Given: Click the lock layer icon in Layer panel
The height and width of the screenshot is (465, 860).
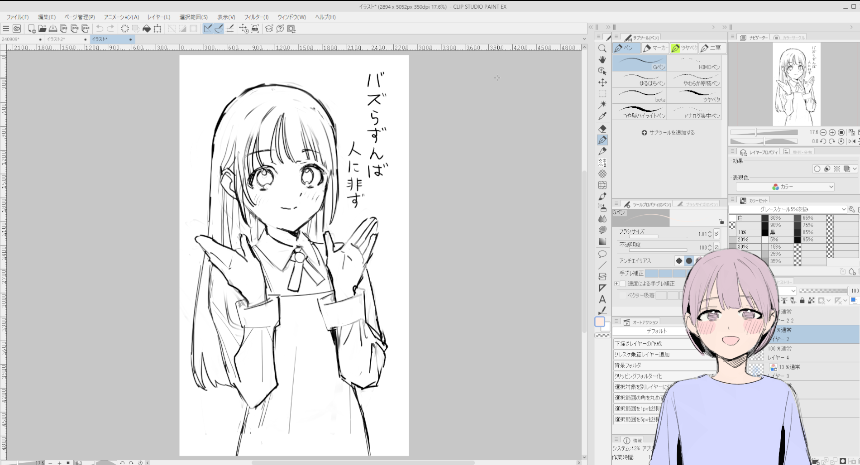Looking at the screenshot, I should click(802, 300).
